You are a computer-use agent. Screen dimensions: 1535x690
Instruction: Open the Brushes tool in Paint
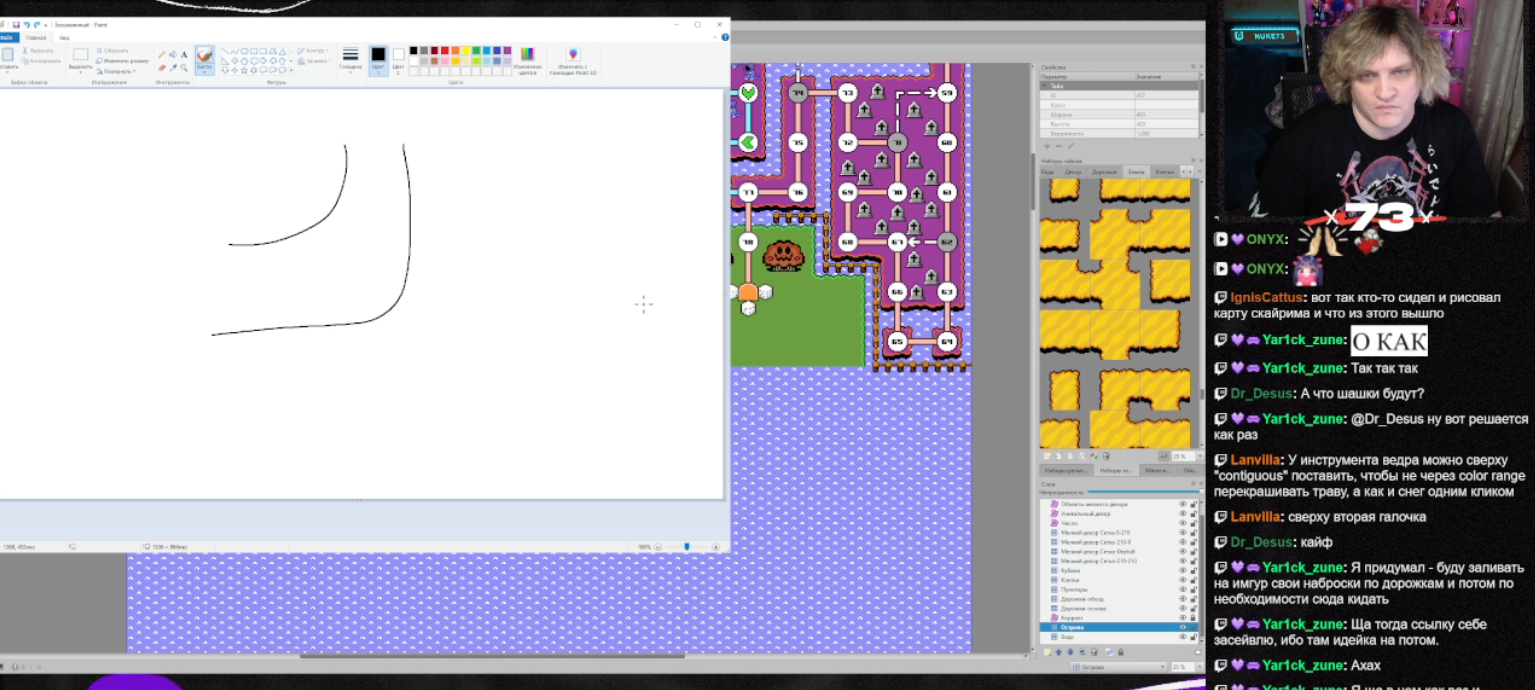[x=204, y=60]
